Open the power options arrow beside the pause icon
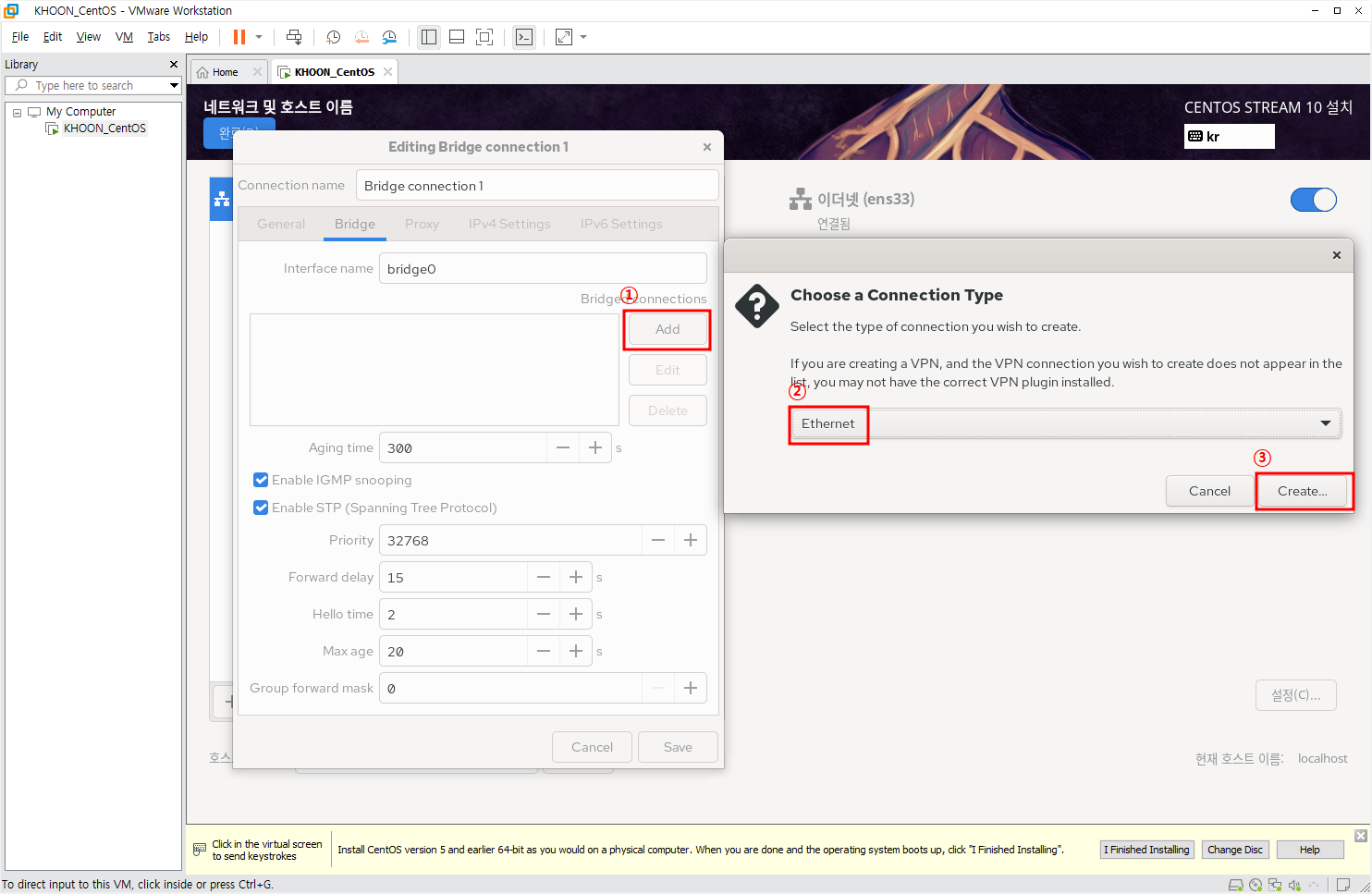 pos(259,37)
